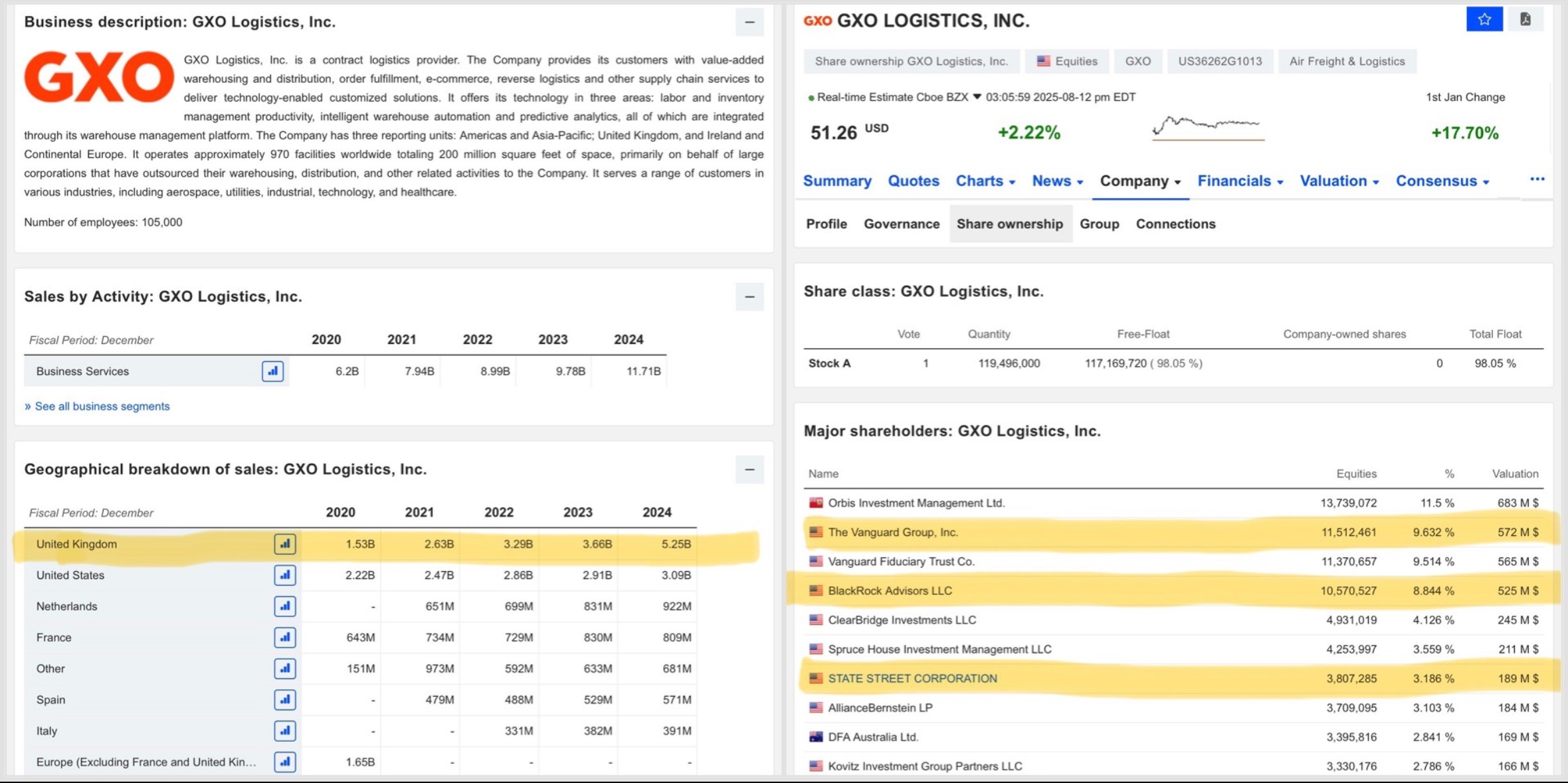Image resolution: width=1568 pixels, height=783 pixels.
Task: Click the flag icon next to DFA Australia
Action: (816, 737)
